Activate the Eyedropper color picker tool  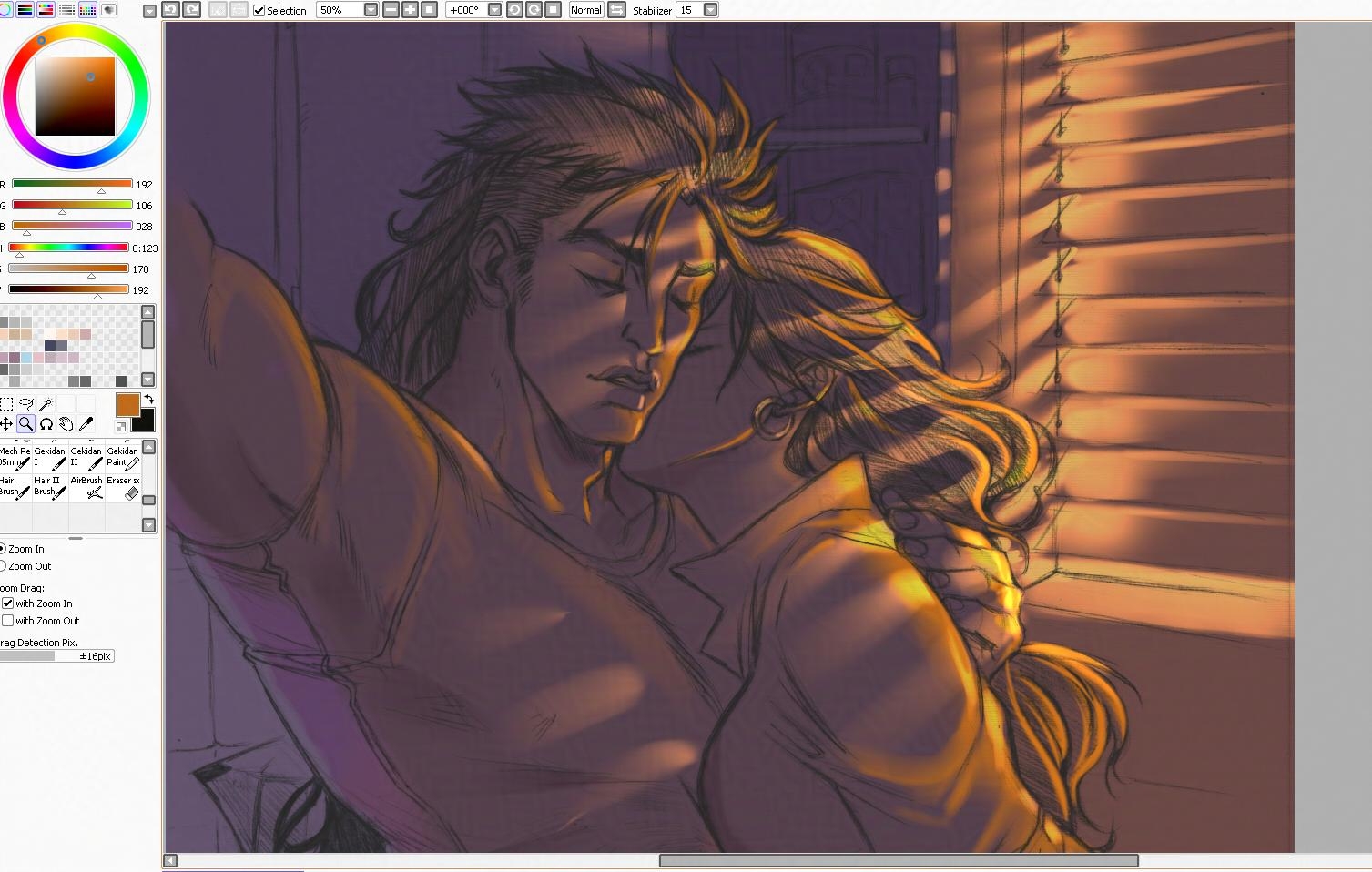86,424
